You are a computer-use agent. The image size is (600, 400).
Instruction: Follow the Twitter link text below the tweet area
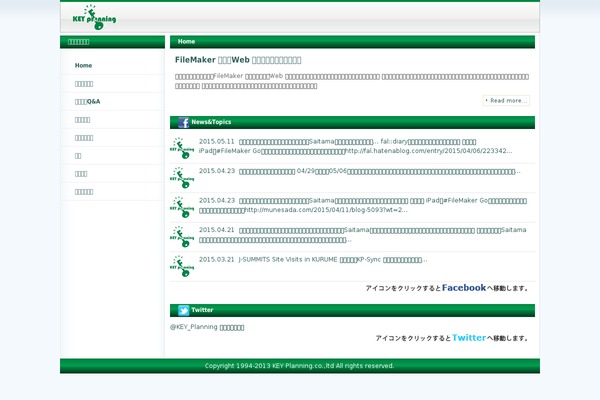tap(469, 338)
